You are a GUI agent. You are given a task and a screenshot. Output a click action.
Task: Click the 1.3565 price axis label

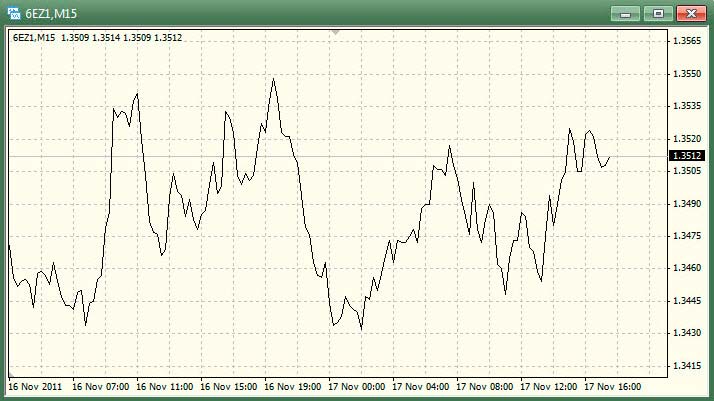(687, 41)
